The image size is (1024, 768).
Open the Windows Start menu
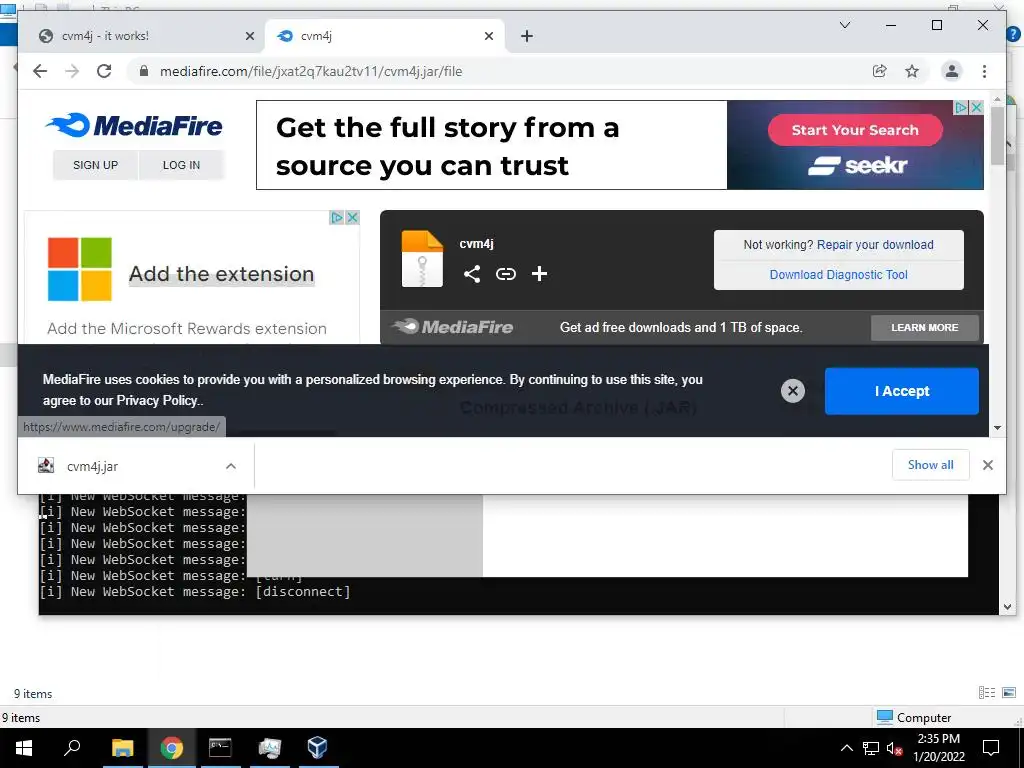(x=24, y=748)
